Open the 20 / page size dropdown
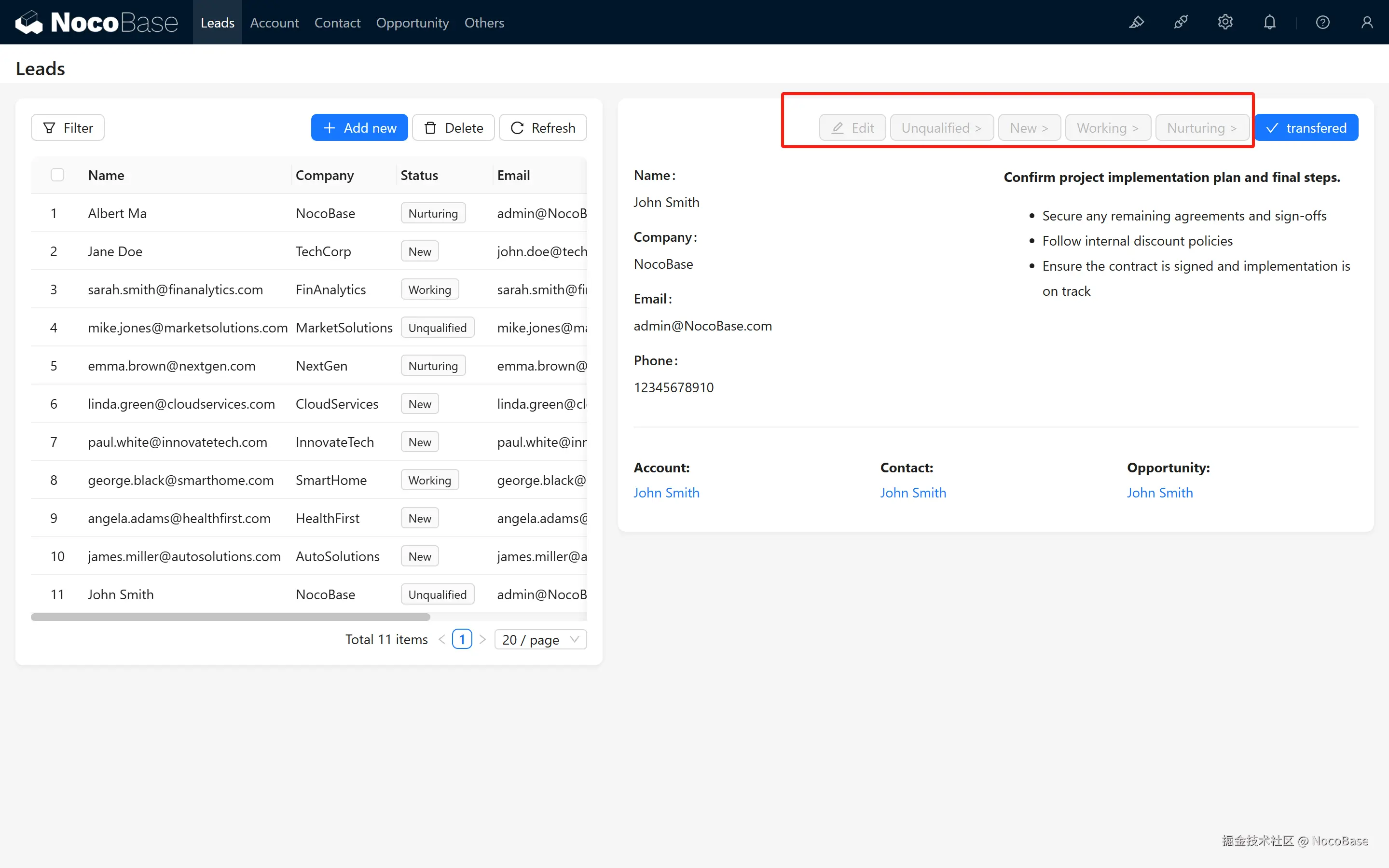 tap(540, 639)
